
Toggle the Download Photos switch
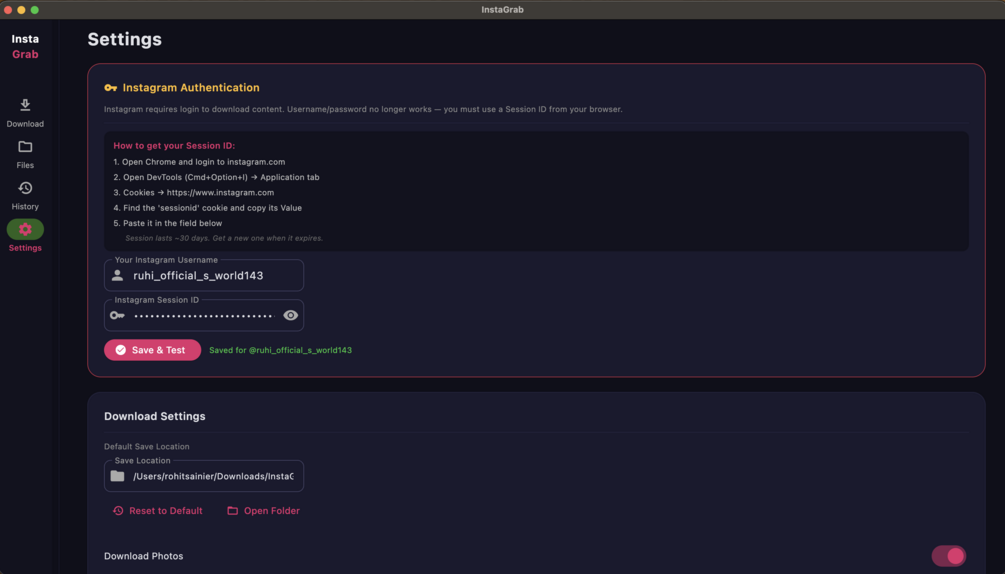coord(949,556)
